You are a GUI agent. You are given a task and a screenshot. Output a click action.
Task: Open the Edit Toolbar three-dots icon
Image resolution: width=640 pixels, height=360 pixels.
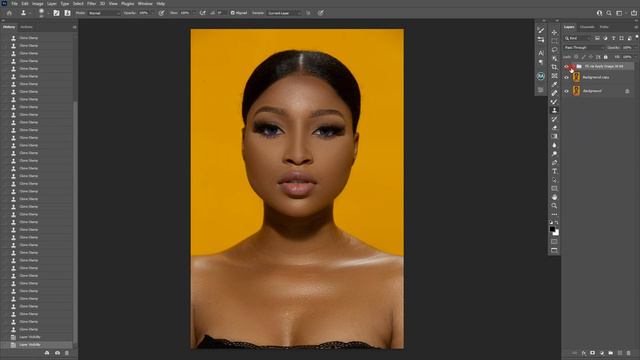(x=554, y=214)
